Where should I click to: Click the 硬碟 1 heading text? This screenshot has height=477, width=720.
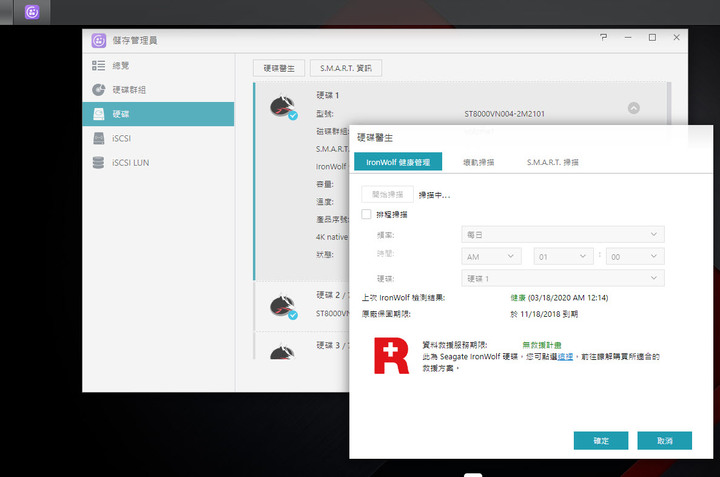tap(327, 95)
